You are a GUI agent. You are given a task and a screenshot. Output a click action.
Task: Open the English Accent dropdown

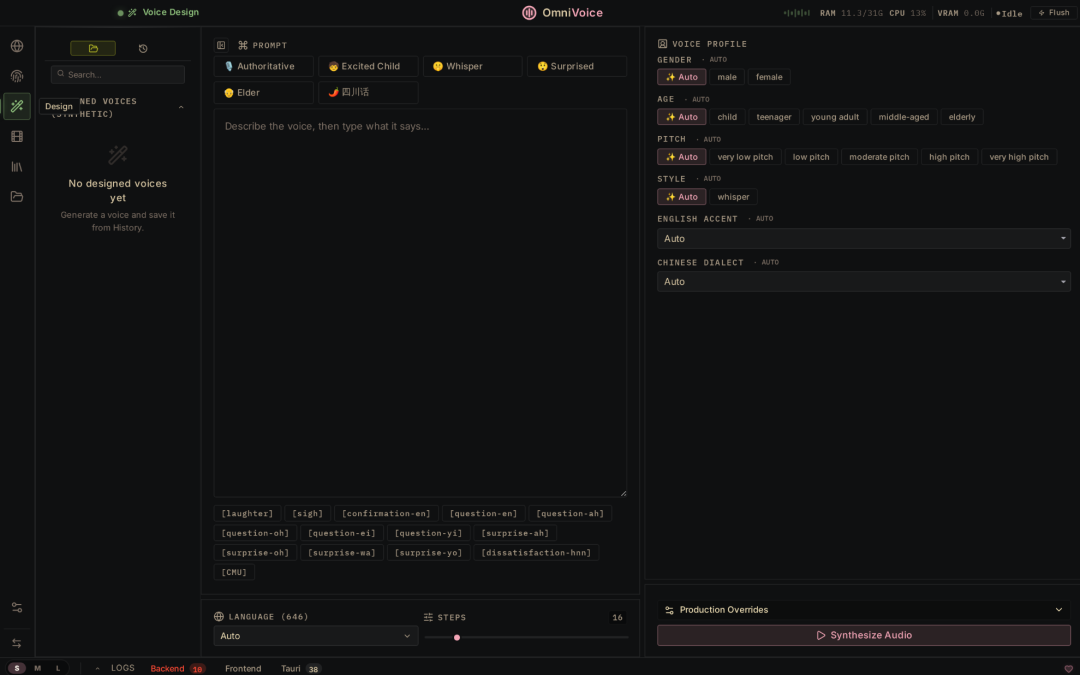[864, 238]
